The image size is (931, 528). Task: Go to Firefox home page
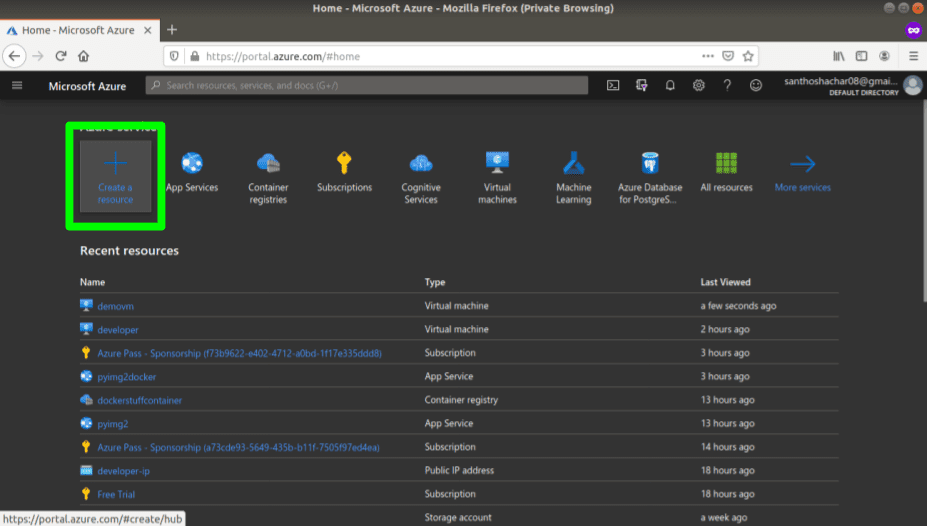point(84,56)
